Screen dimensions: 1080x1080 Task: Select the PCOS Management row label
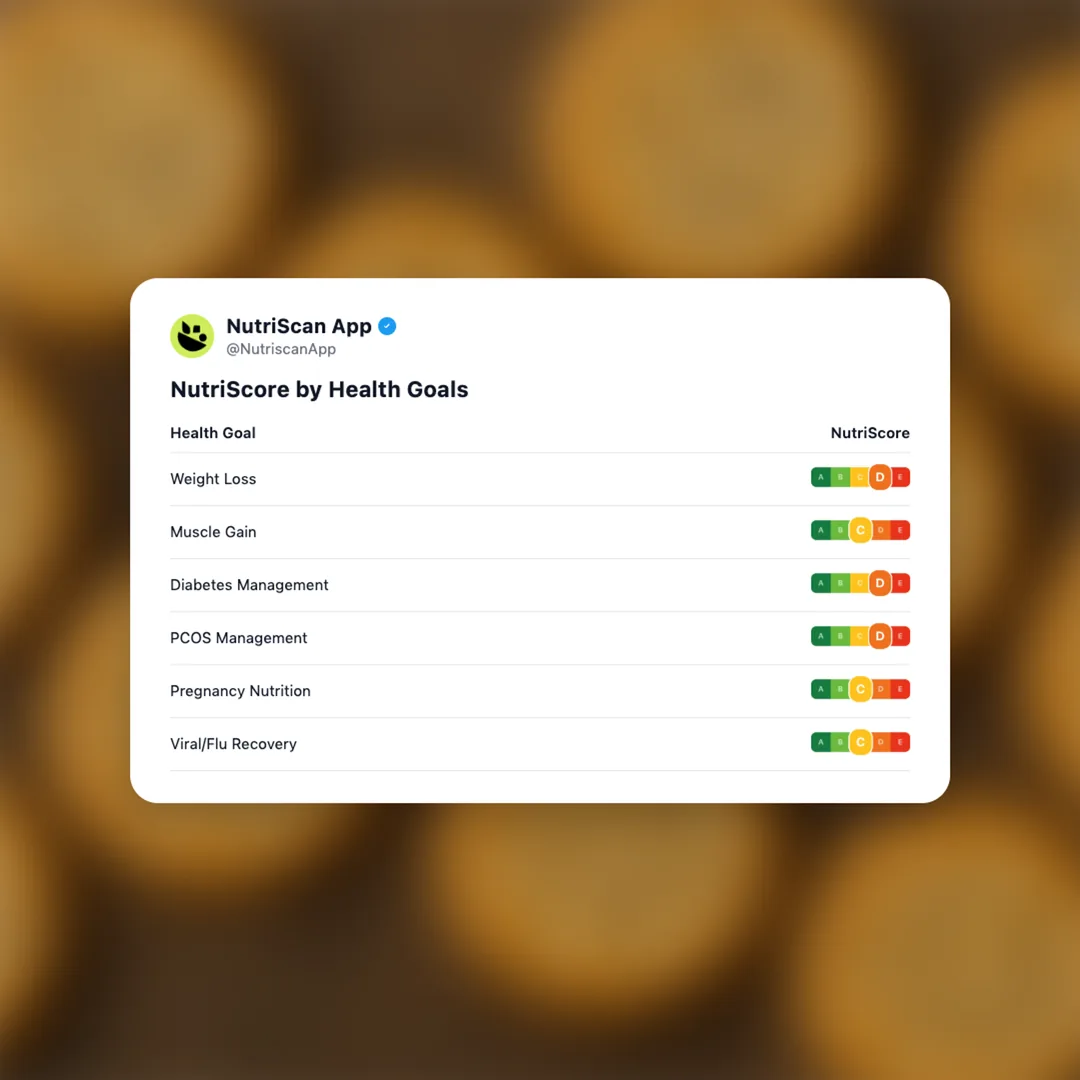[x=239, y=638]
